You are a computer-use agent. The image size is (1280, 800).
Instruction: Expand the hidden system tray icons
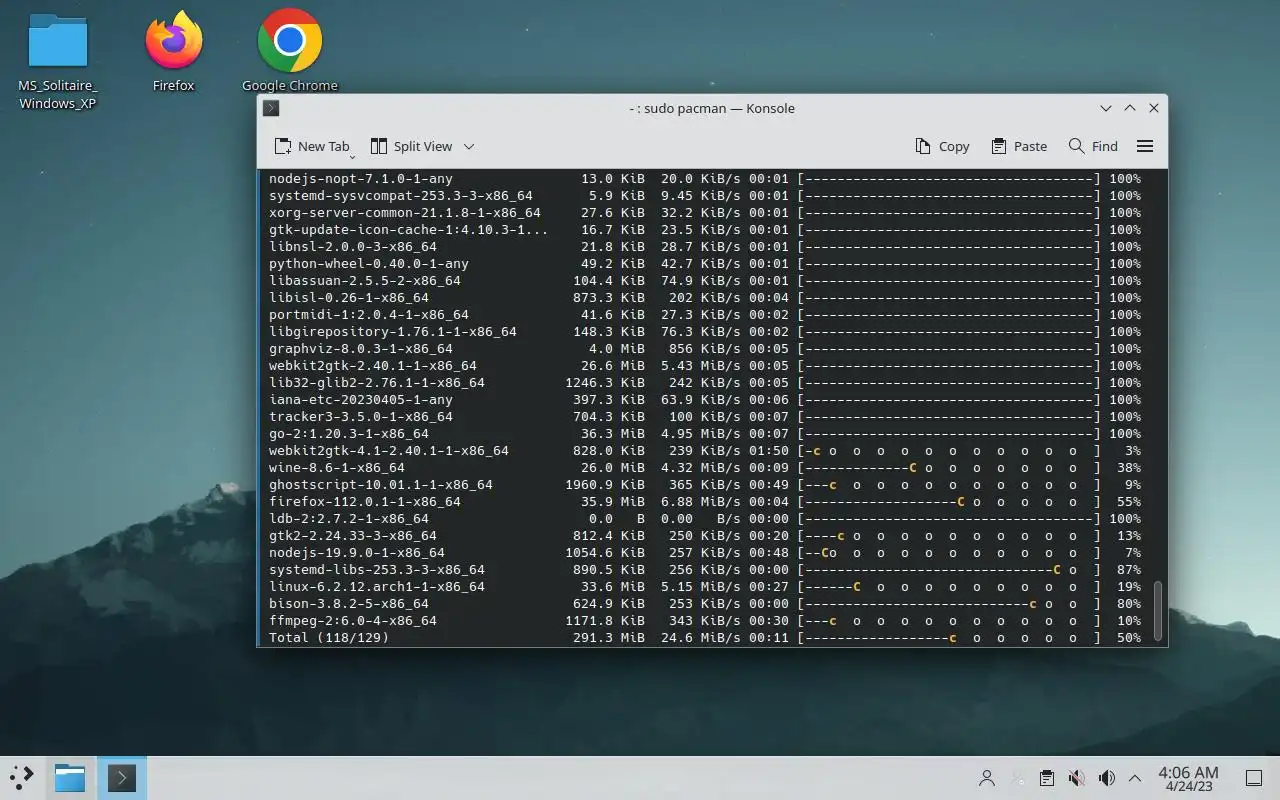(1135, 778)
